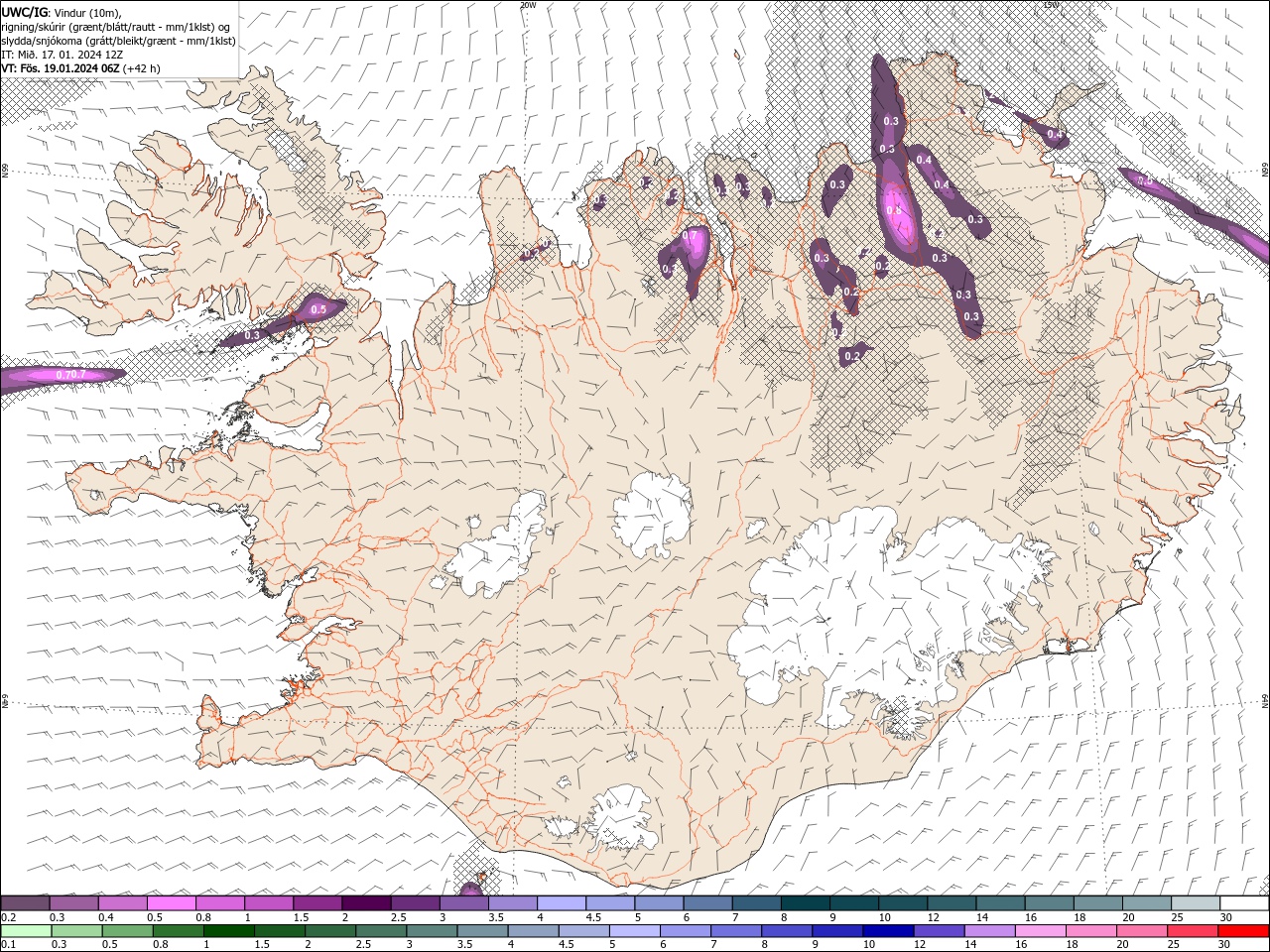Click the '(+42 h)' forecast offset text

pyautogui.click(x=142, y=68)
